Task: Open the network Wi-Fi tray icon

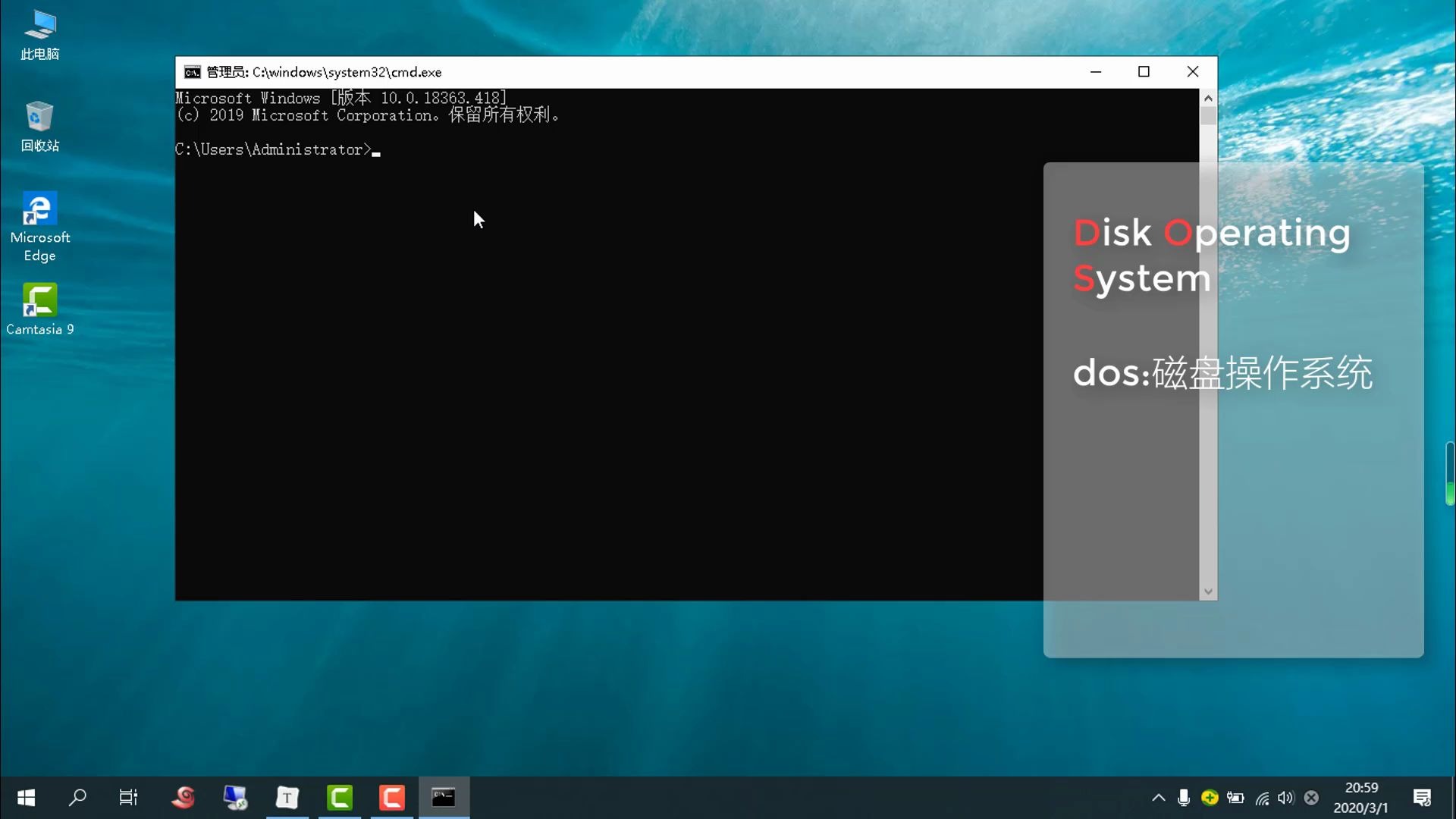Action: click(1262, 798)
